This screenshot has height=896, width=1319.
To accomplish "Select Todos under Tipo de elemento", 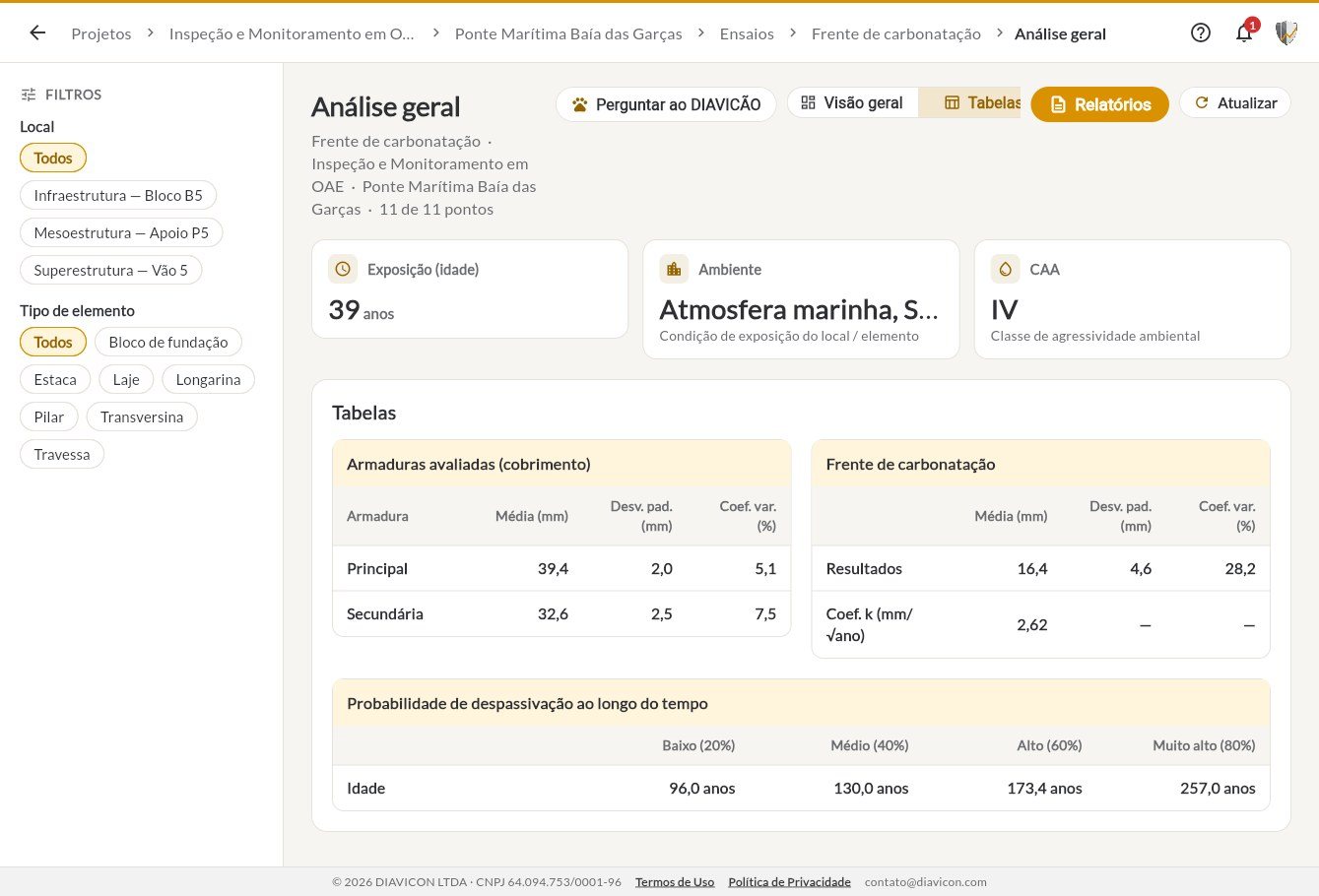I will tap(53, 342).
